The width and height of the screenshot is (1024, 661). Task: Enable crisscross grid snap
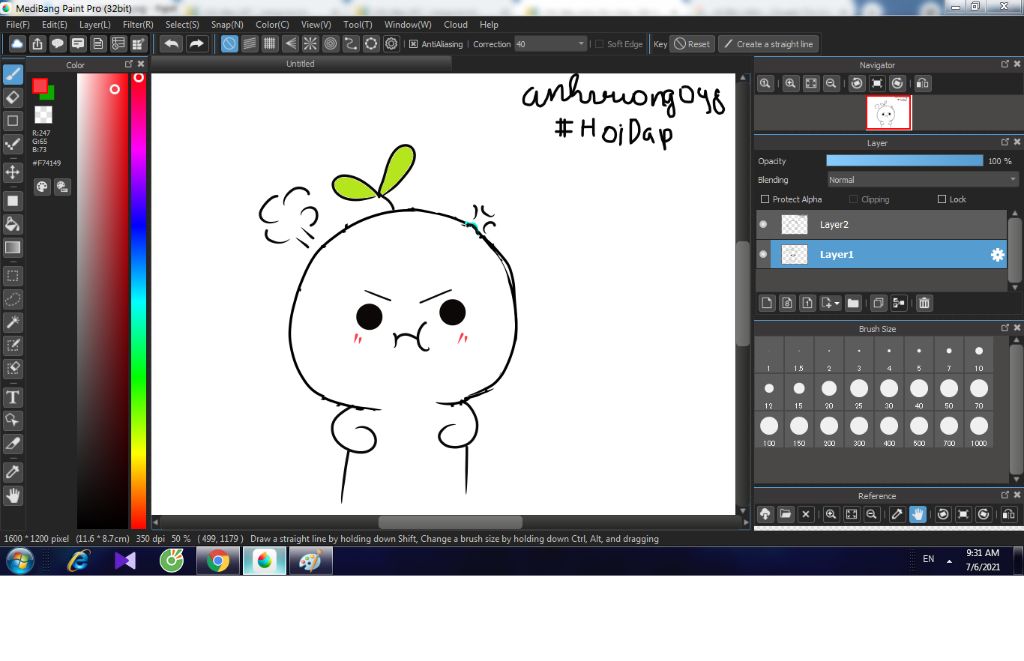point(270,44)
